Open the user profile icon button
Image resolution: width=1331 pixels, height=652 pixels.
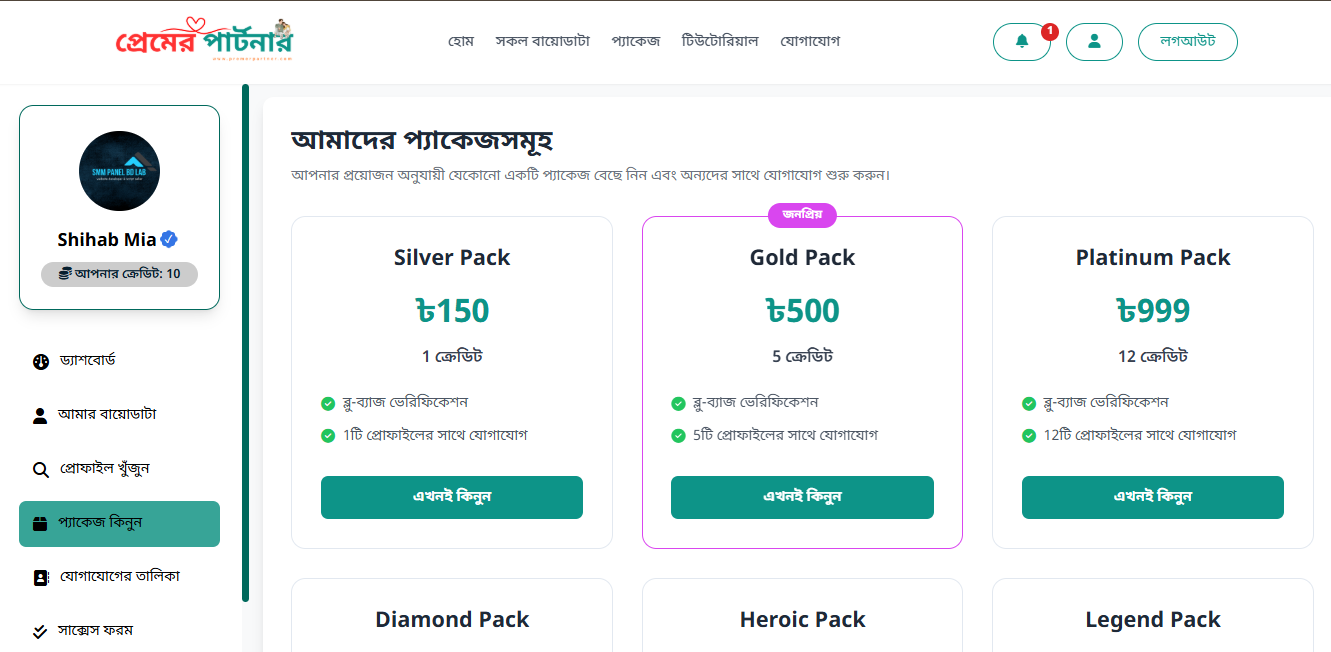pos(1094,42)
